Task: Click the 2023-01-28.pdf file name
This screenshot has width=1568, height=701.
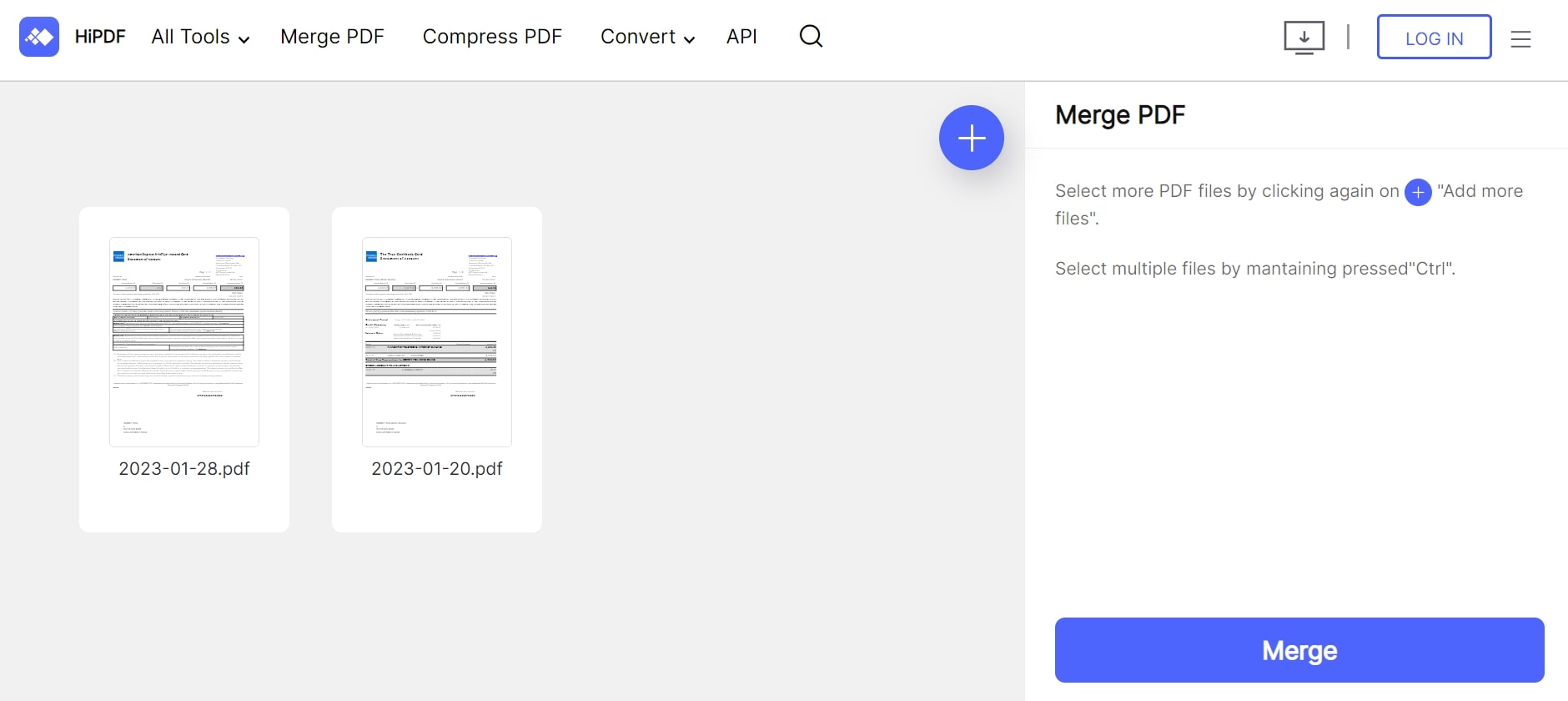Action: (x=184, y=469)
